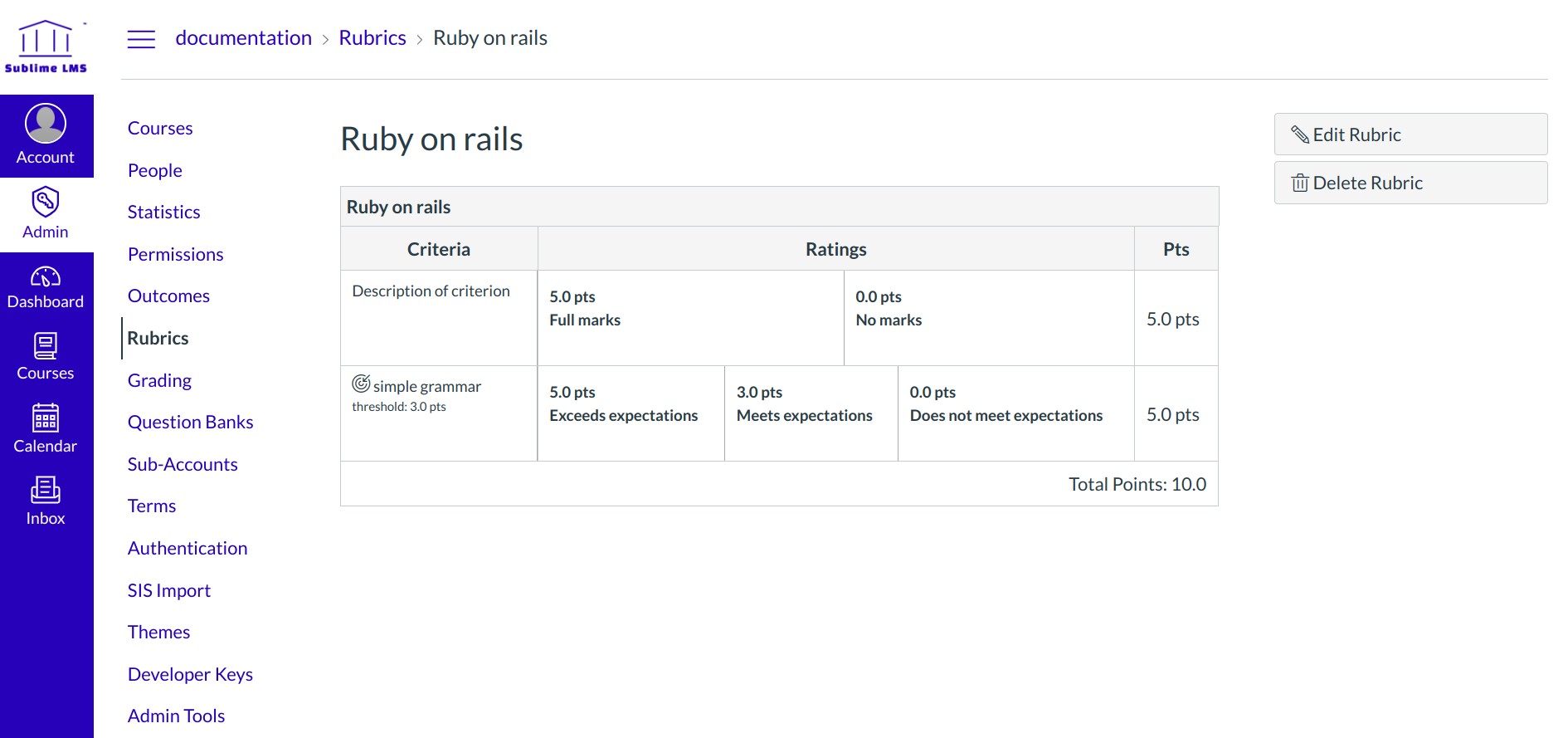Click the pencil icon on Edit Rubric
The height and width of the screenshot is (738, 1568).
[1300, 134]
